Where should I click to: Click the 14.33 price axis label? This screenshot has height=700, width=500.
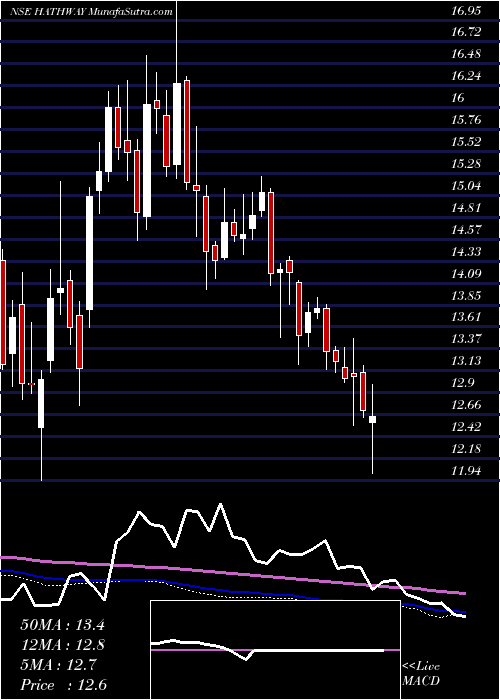(x=467, y=252)
